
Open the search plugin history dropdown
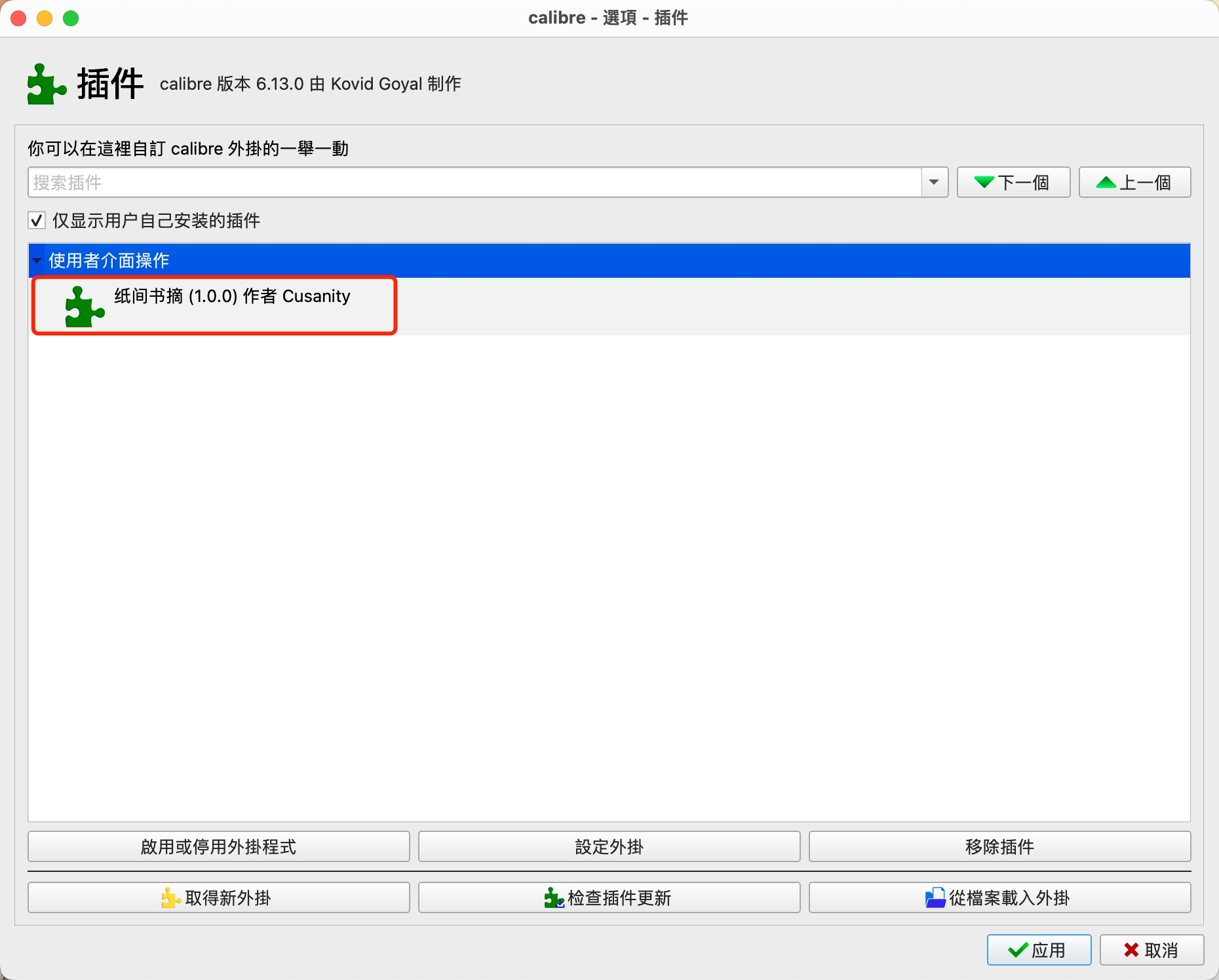pos(934,182)
